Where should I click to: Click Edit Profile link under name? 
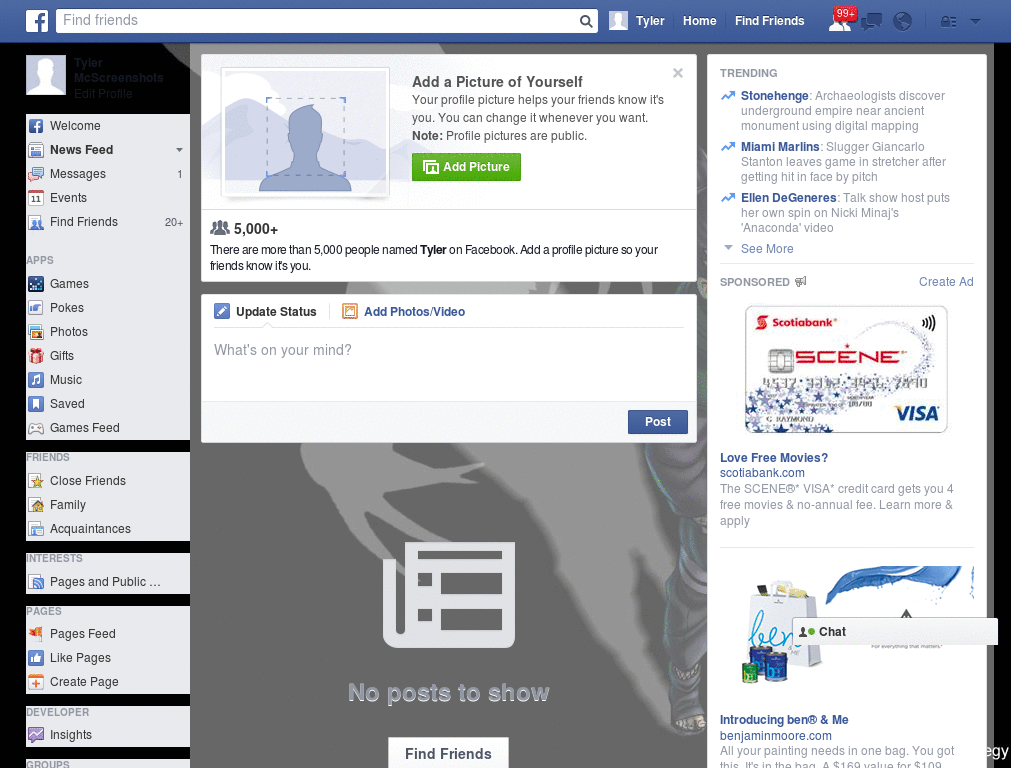click(x=103, y=93)
